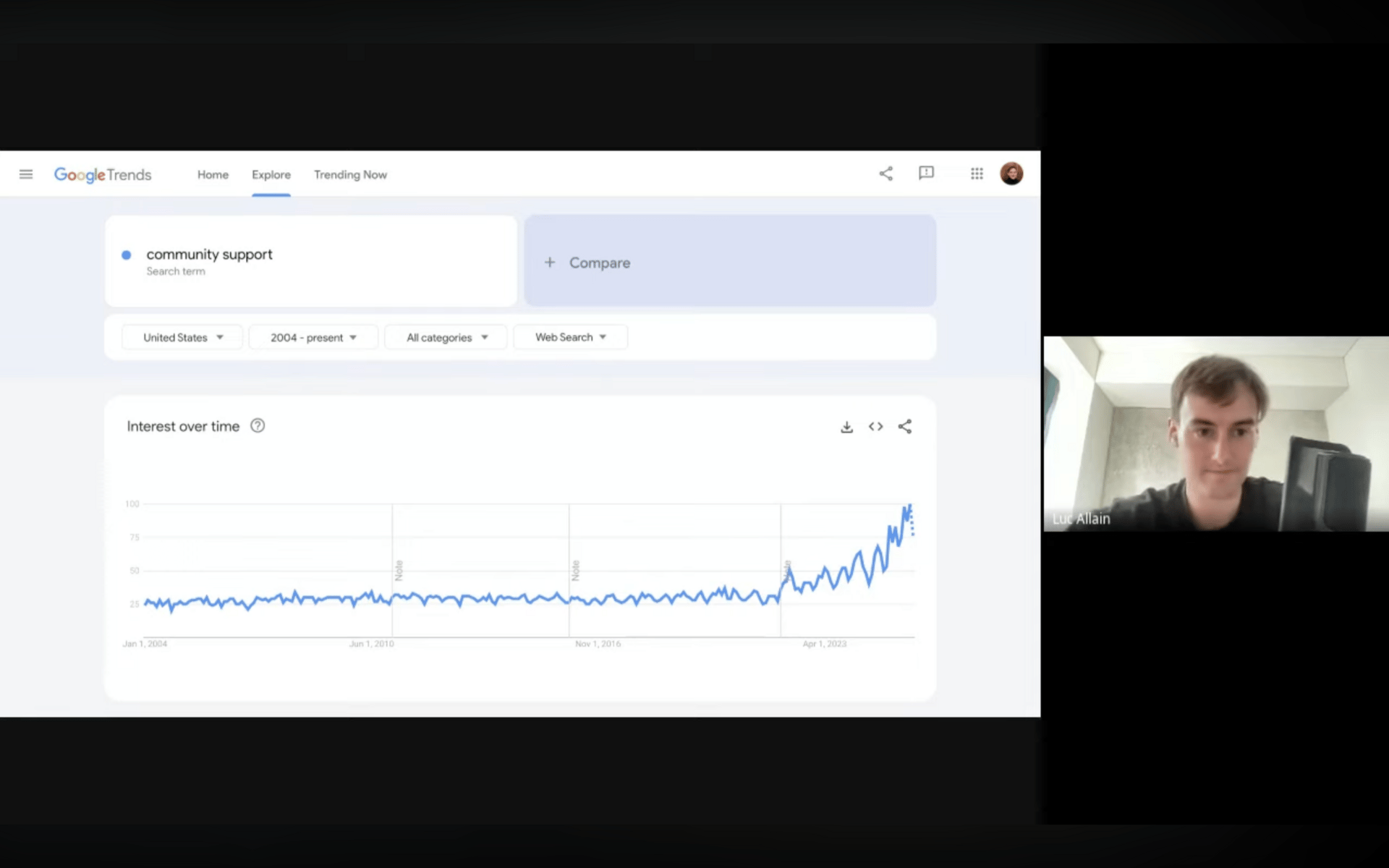The width and height of the screenshot is (1389, 868).
Task: Click the Note marker near Nov 2016
Action: tap(576, 570)
